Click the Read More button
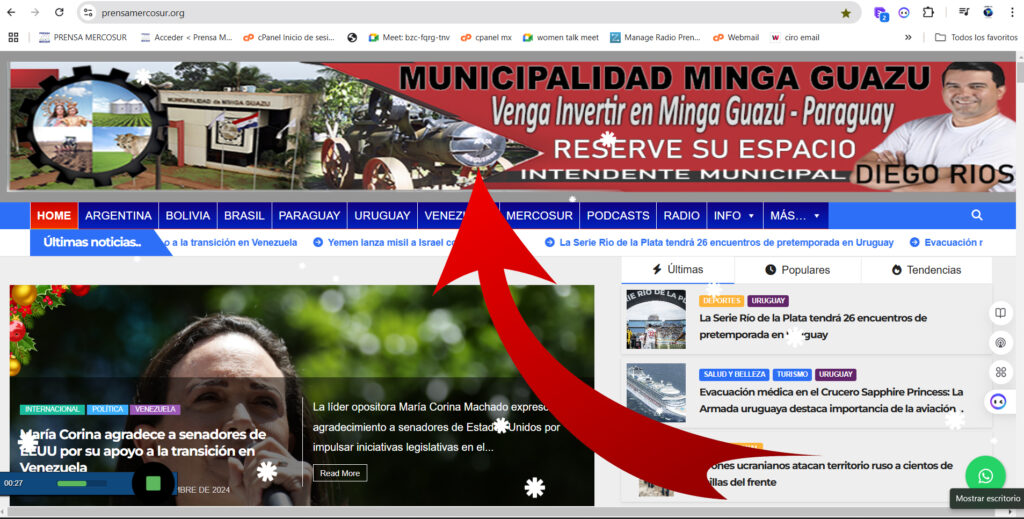 [339, 473]
